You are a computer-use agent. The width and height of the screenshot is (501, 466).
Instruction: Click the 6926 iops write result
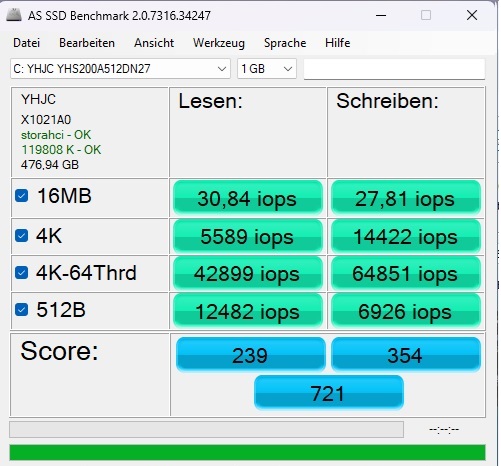point(406,311)
